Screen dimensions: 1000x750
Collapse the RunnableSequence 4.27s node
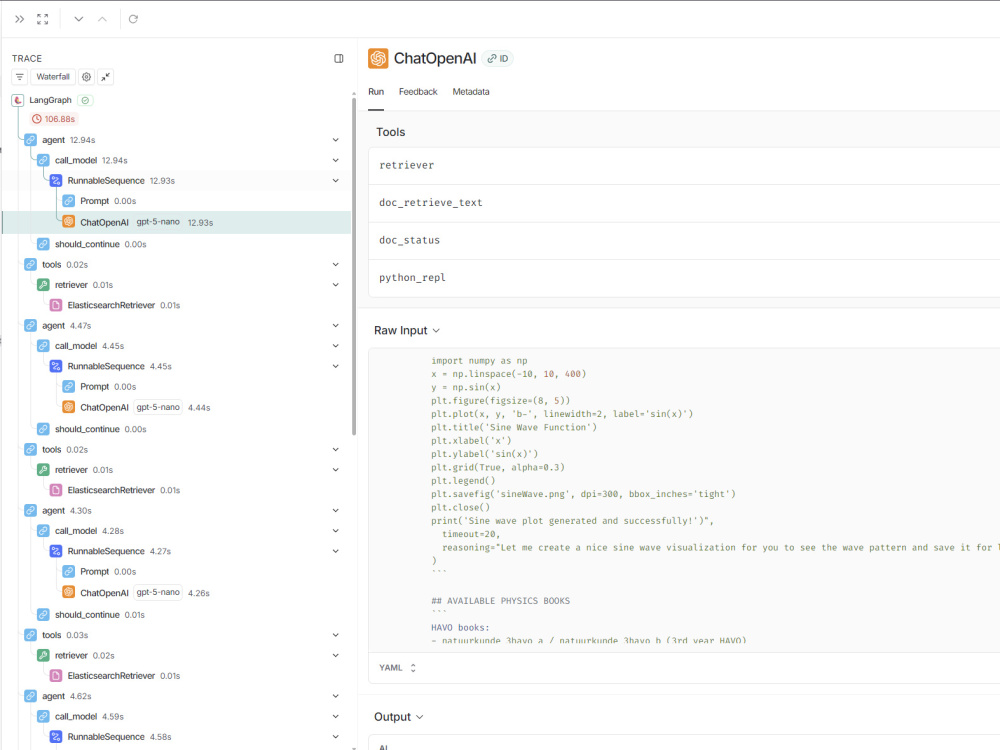(x=335, y=551)
